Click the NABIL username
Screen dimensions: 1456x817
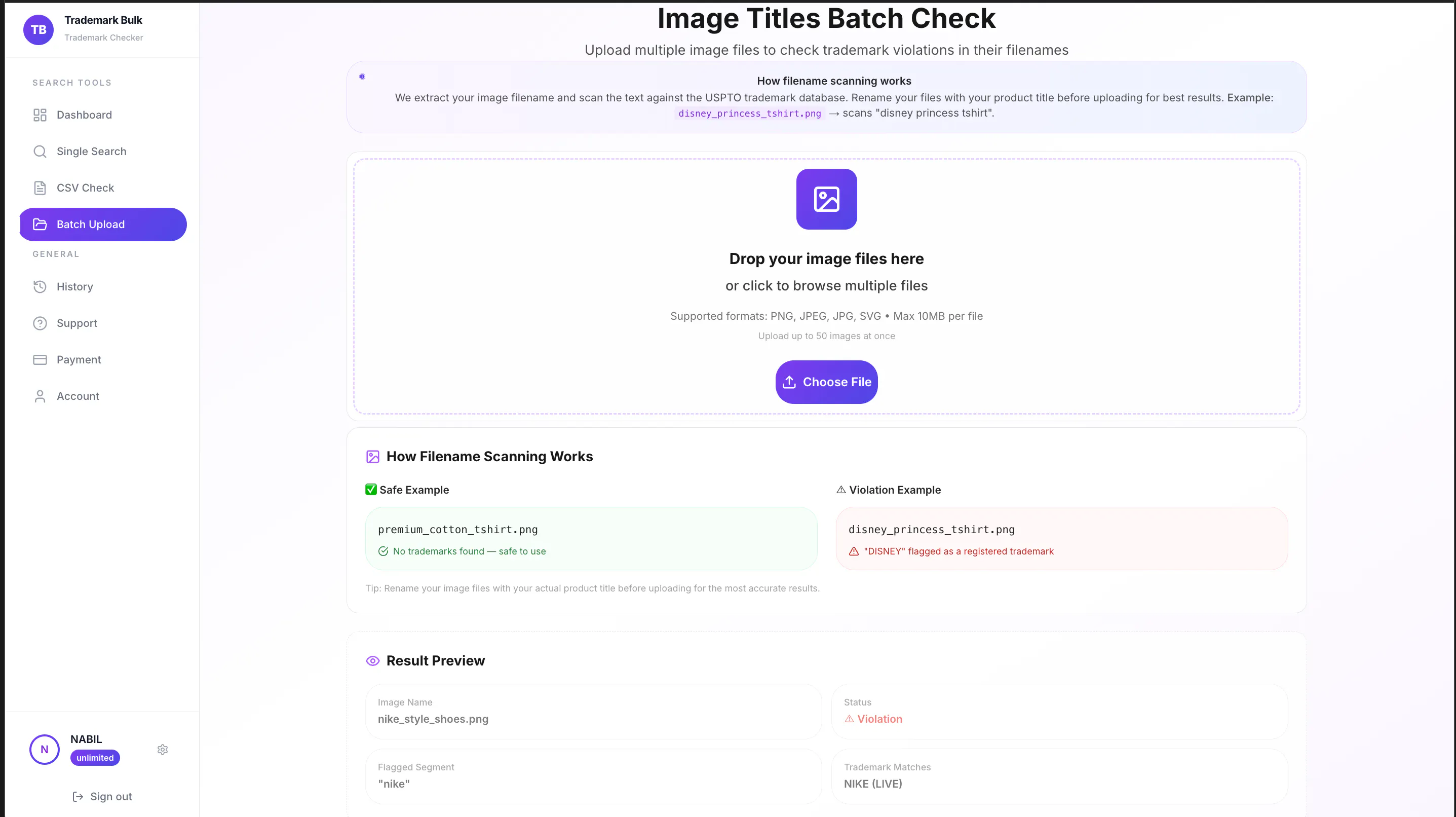86,739
